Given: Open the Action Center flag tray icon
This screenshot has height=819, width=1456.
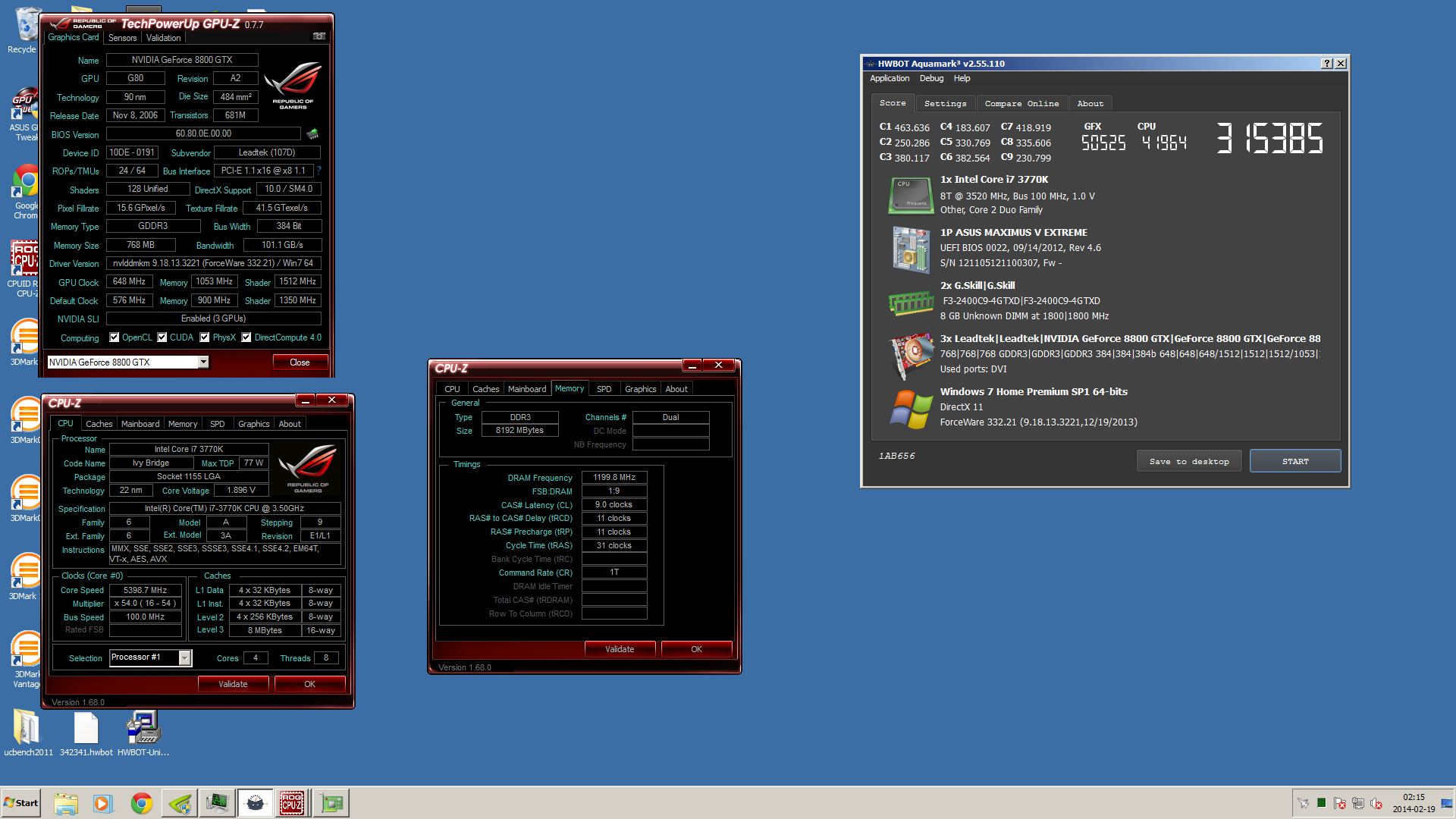Looking at the screenshot, I should tap(1340, 803).
